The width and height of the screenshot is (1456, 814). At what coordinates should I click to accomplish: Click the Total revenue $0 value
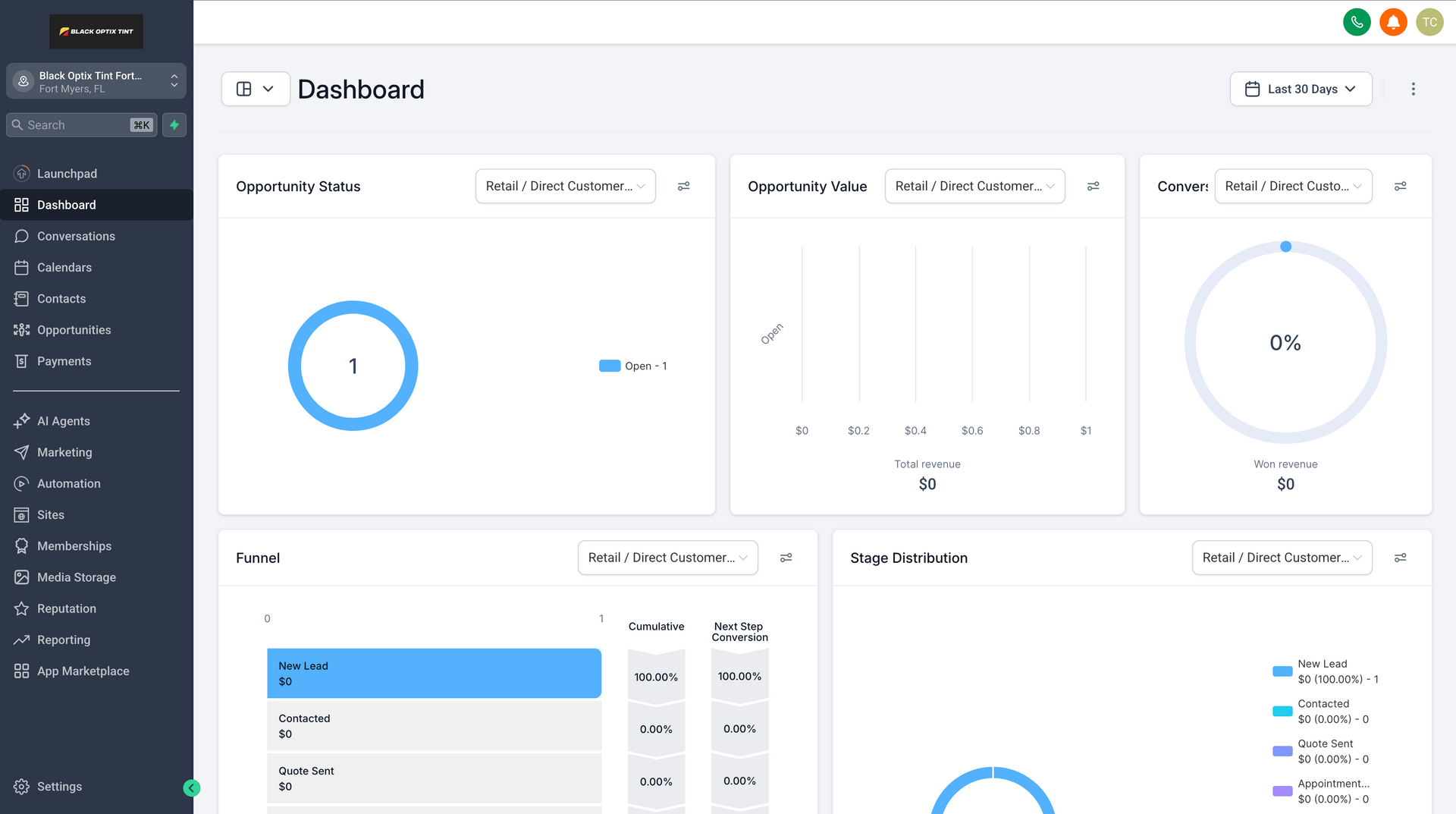(927, 484)
